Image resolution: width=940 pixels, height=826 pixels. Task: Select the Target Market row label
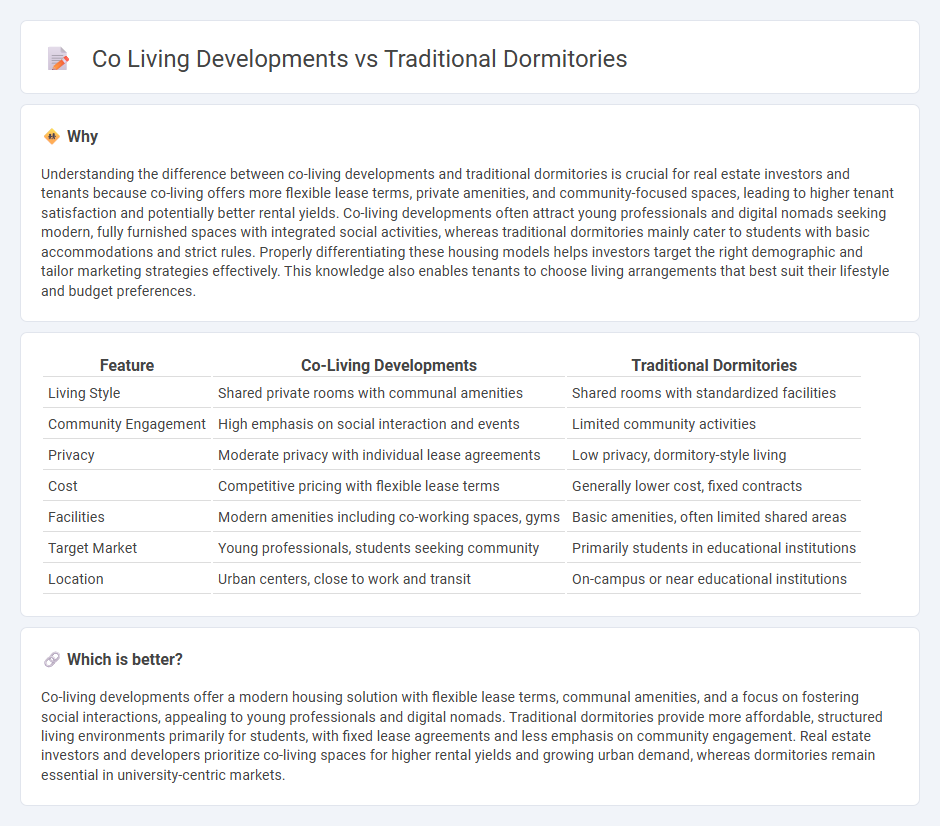(x=92, y=548)
